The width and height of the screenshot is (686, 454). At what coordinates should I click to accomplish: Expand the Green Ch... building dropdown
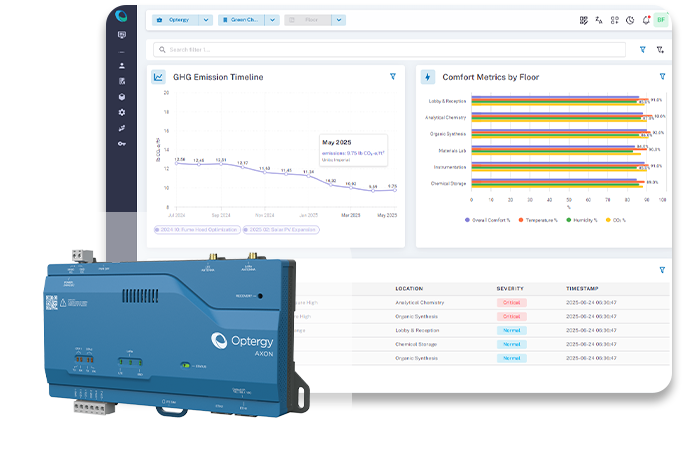[x=271, y=20]
